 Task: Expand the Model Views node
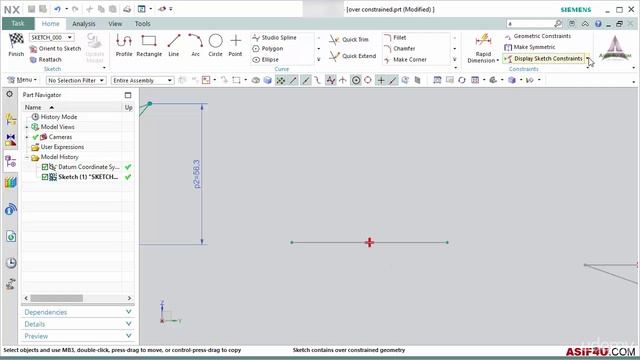pos(27,127)
